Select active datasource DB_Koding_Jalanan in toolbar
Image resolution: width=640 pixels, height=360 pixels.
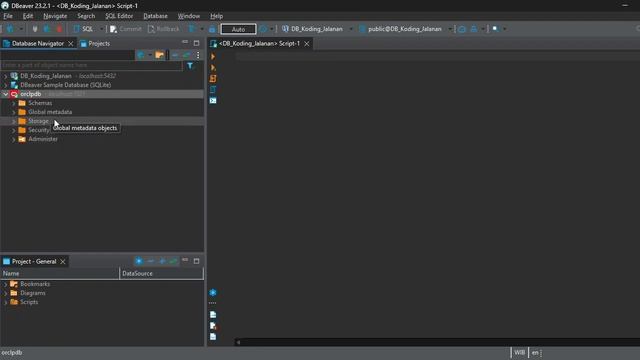(x=312, y=29)
